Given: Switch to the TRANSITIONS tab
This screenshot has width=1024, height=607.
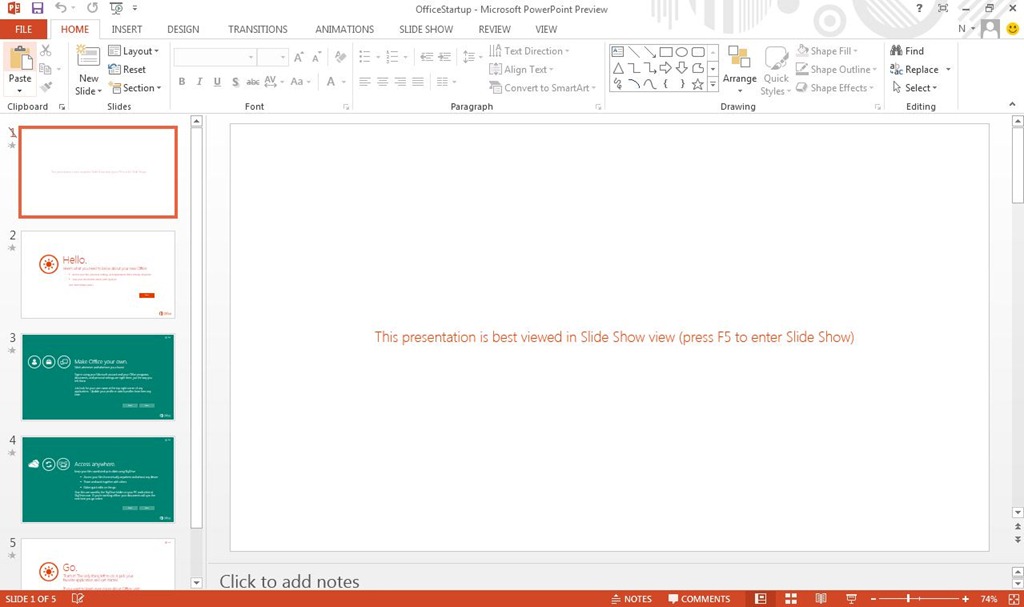Looking at the screenshot, I should point(257,29).
